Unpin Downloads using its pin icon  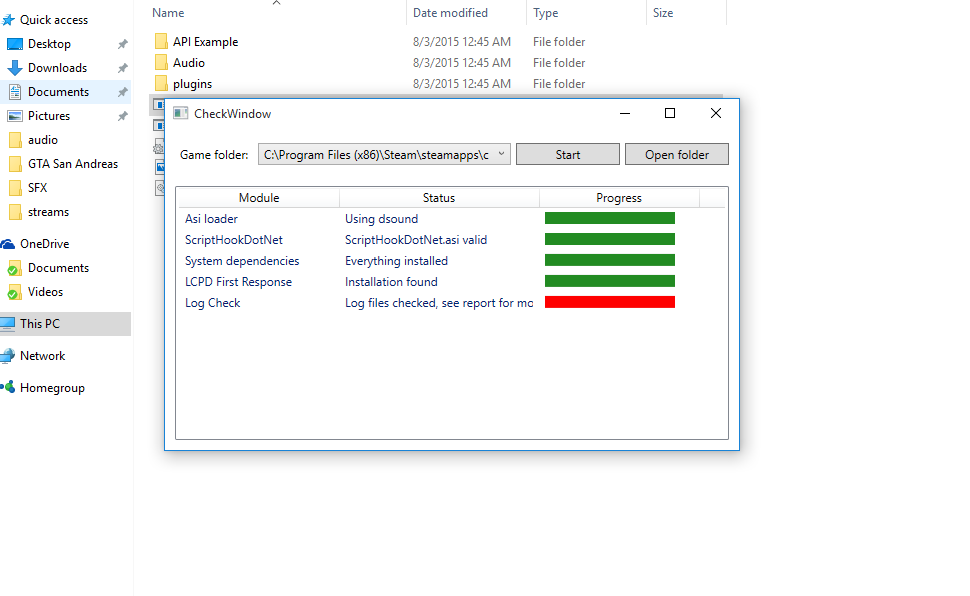coord(122,68)
